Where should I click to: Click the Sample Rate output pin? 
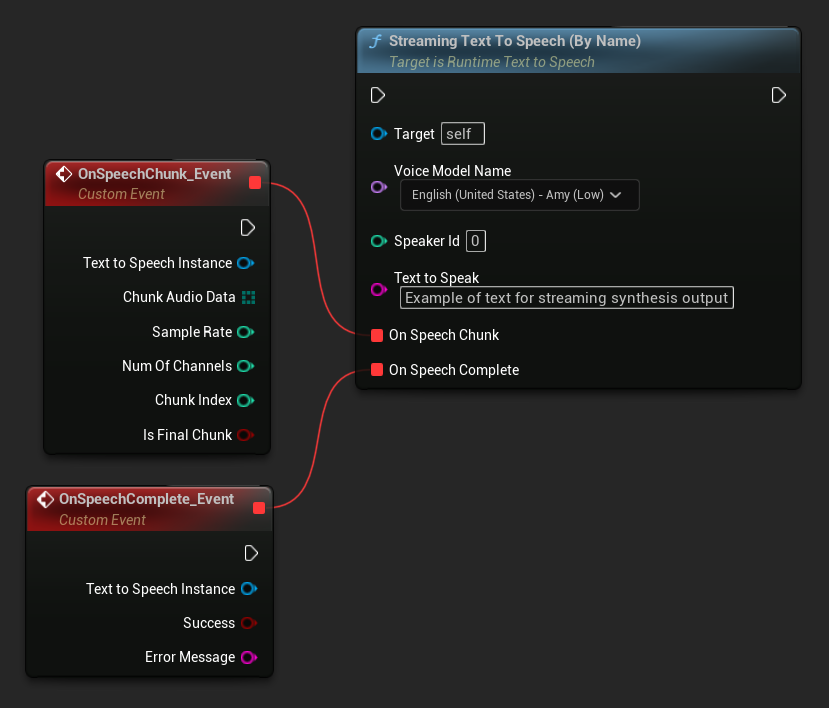click(x=245, y=332)
